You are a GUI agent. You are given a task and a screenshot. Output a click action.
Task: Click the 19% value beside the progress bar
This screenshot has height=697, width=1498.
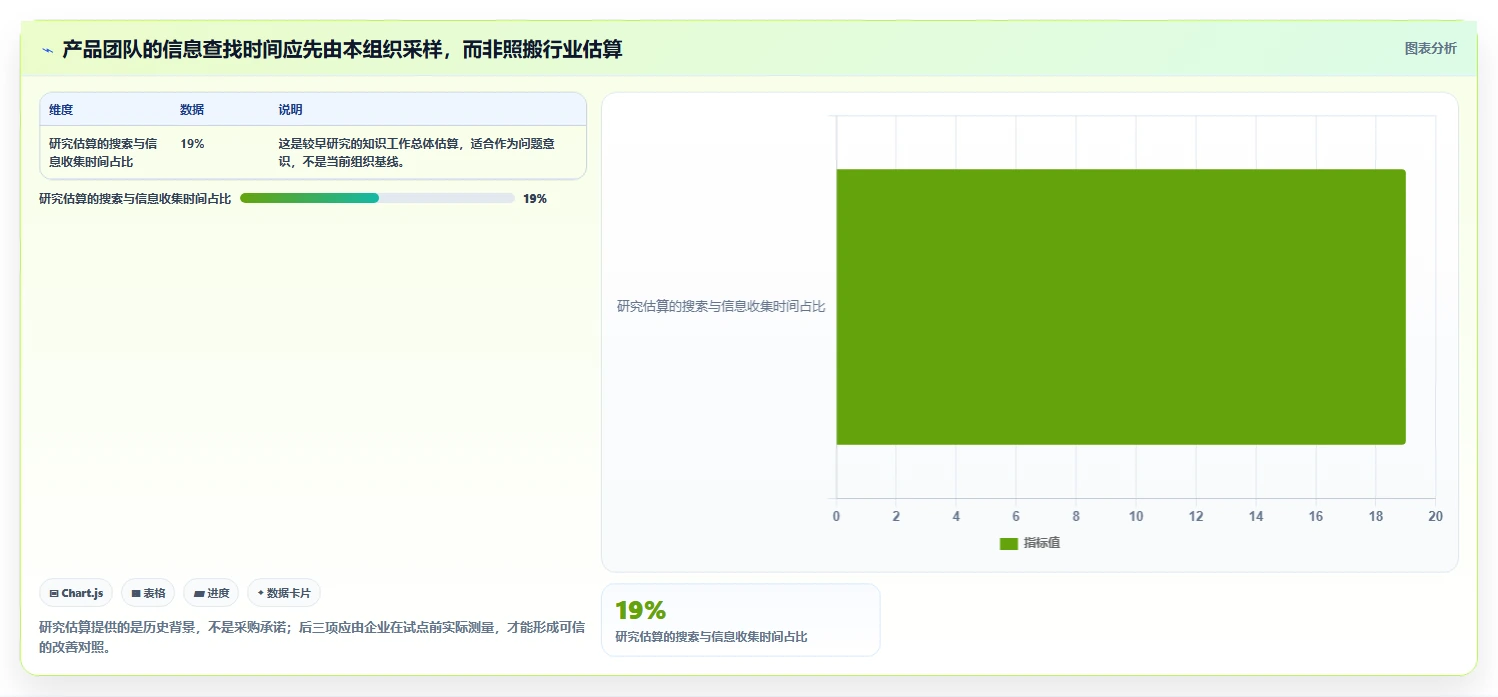click(x=535, y=199)
